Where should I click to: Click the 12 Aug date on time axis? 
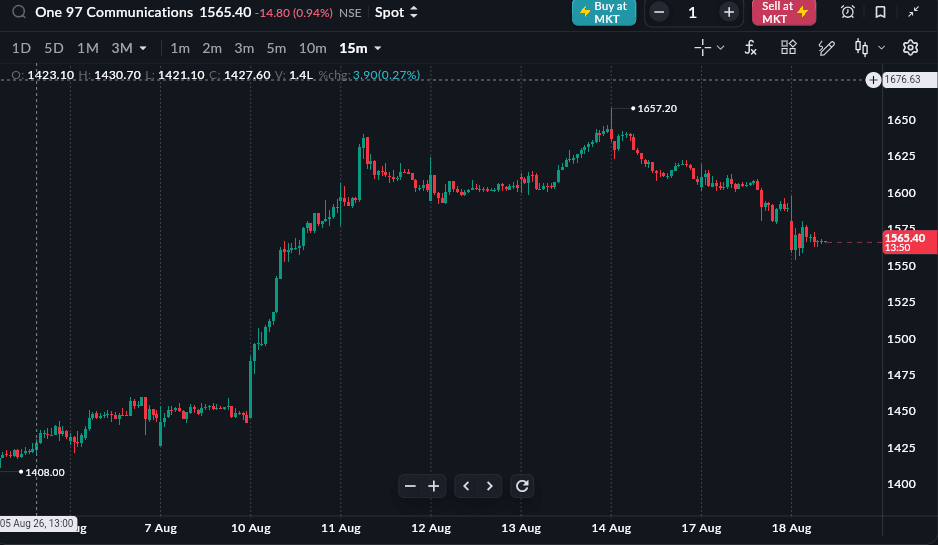click(x=431, y=528)
